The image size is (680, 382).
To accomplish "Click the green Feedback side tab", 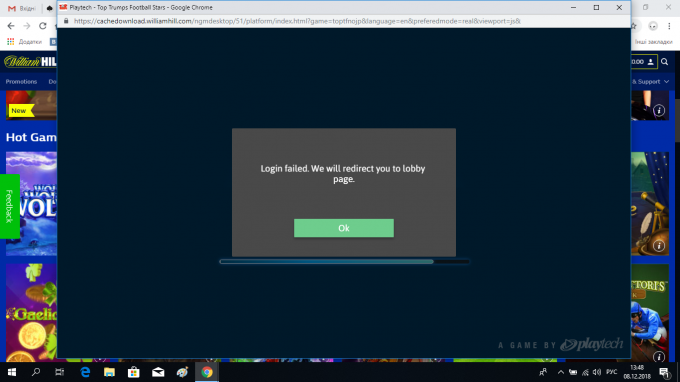I will [10, 206].
